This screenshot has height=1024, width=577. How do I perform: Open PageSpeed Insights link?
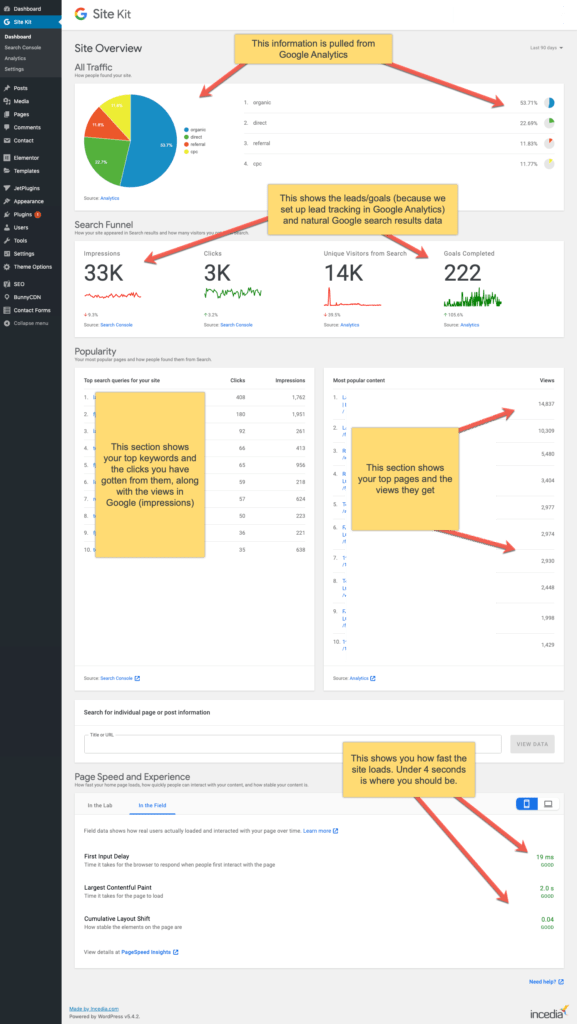(150, 952)
